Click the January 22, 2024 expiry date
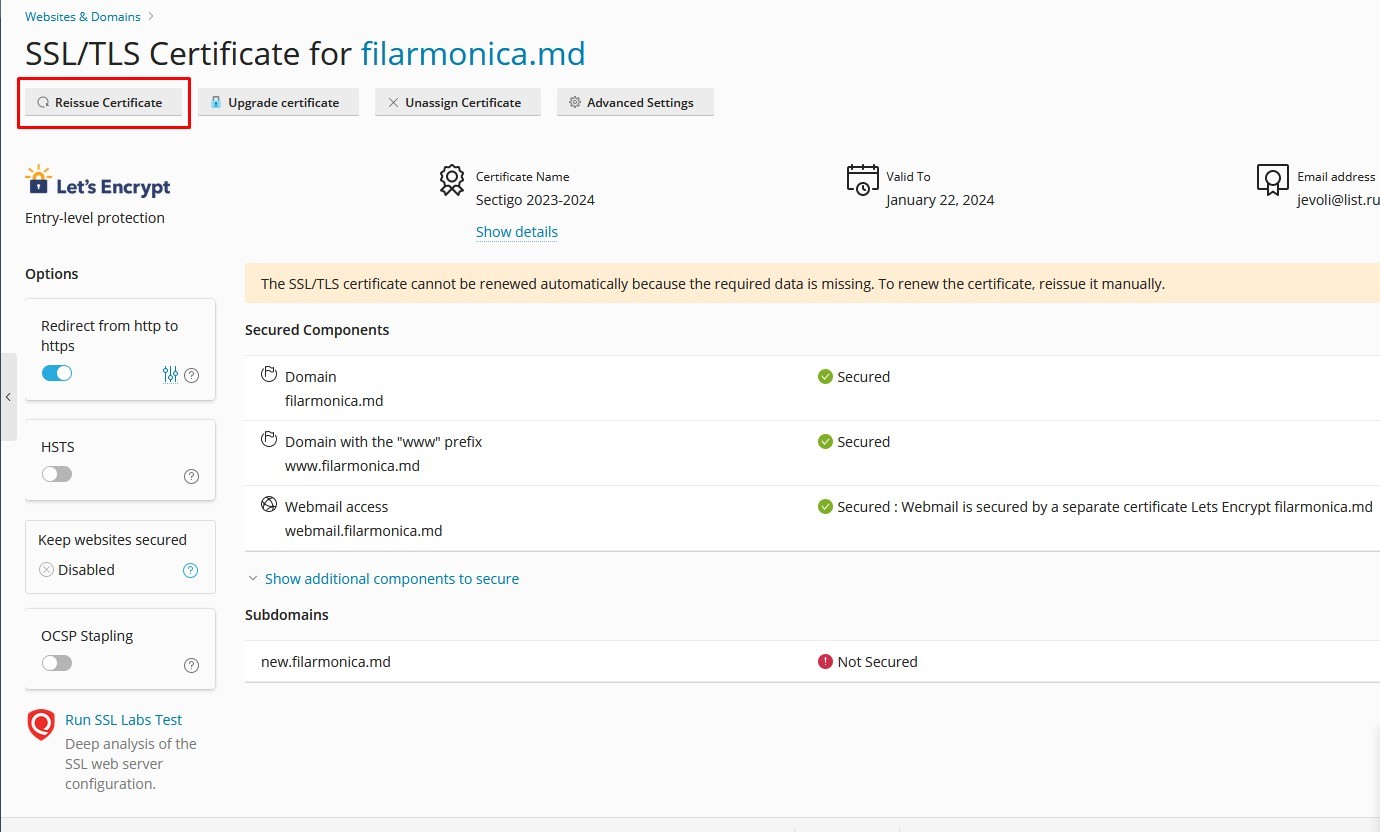Image resolution: width=1380 pixels, height=832 pixels. click(x=940, y=200)
